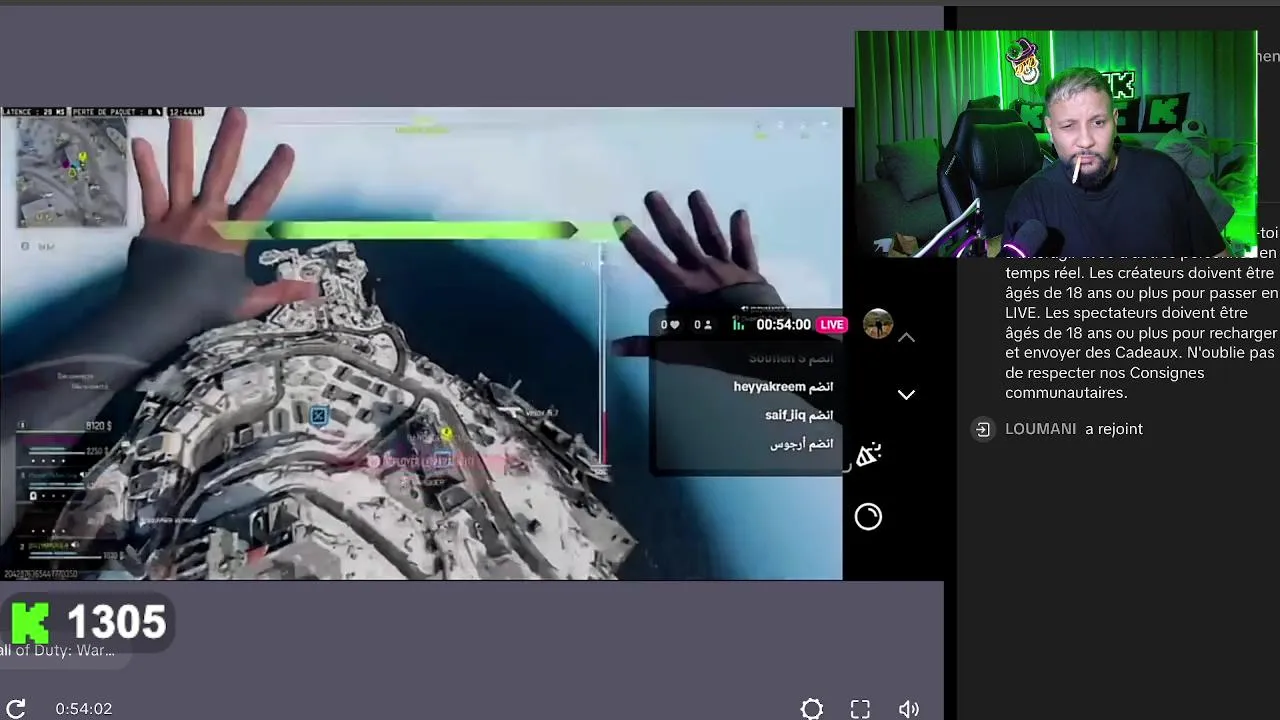Click the Call of Duty: War... category title

58,650
